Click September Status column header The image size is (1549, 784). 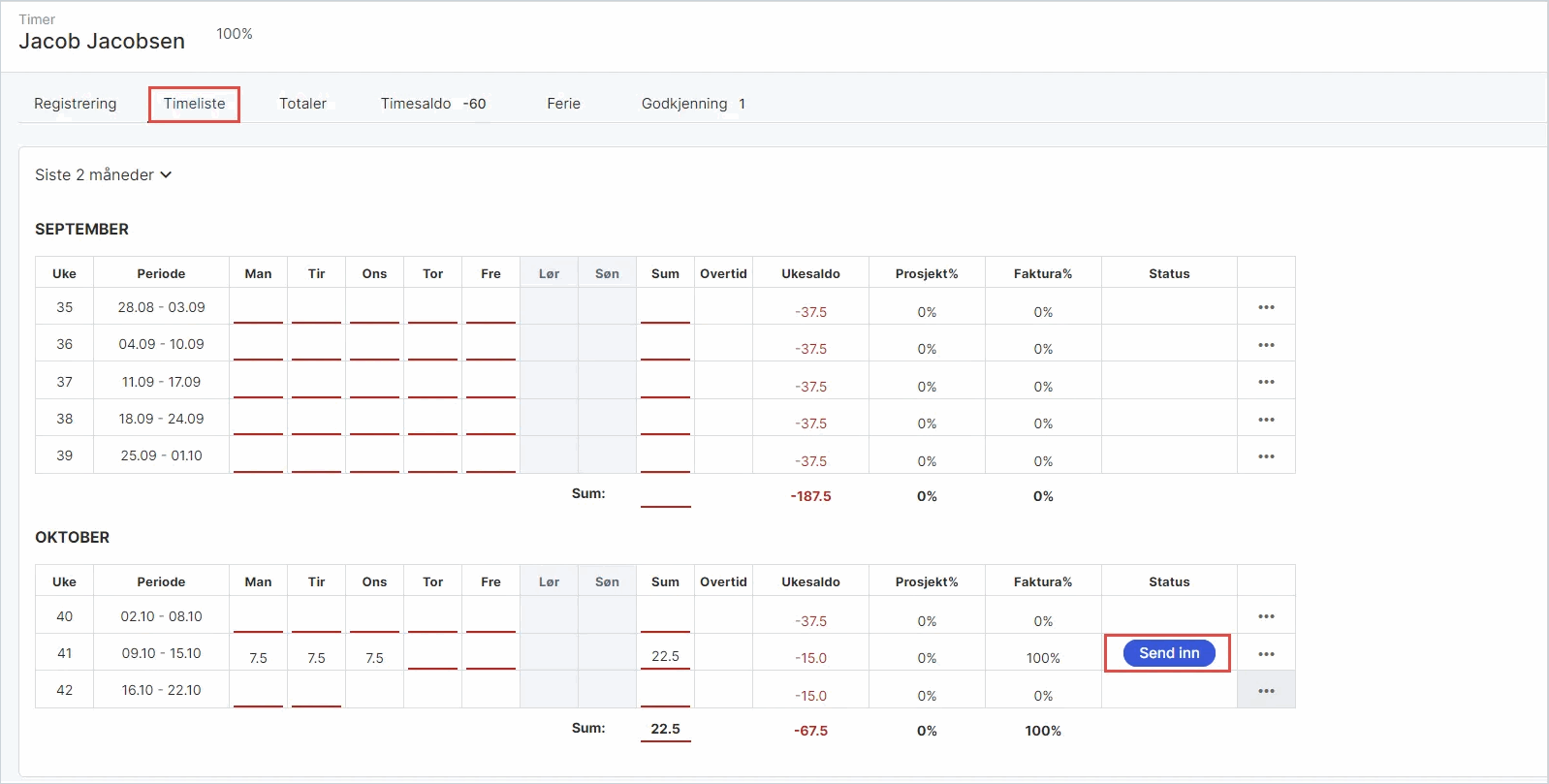pyautogui.click(x=1169, y=273)
